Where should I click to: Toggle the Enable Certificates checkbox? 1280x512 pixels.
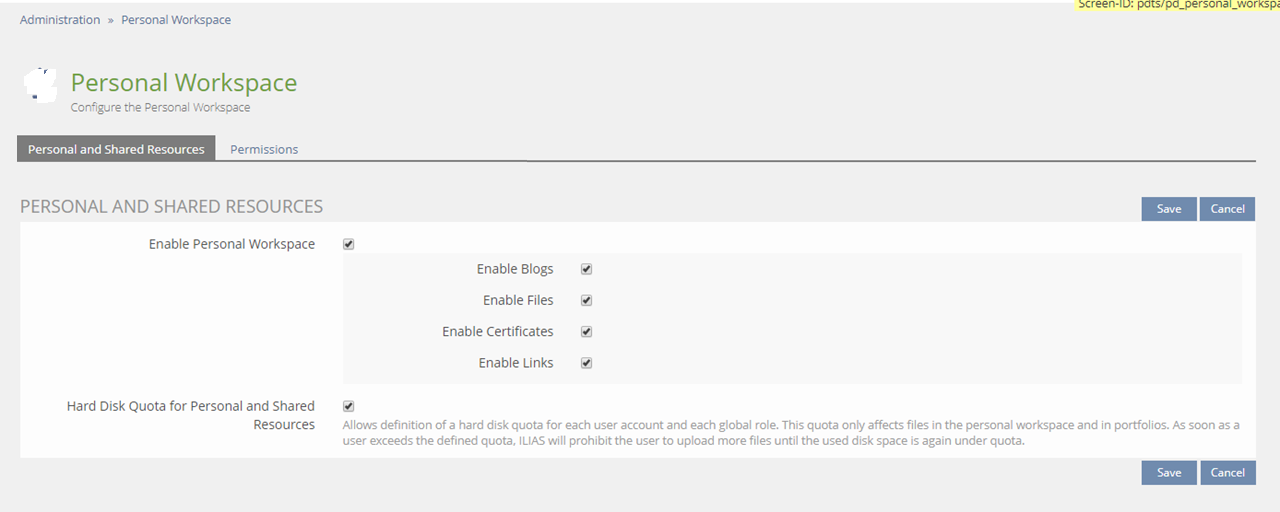[587, 331]
